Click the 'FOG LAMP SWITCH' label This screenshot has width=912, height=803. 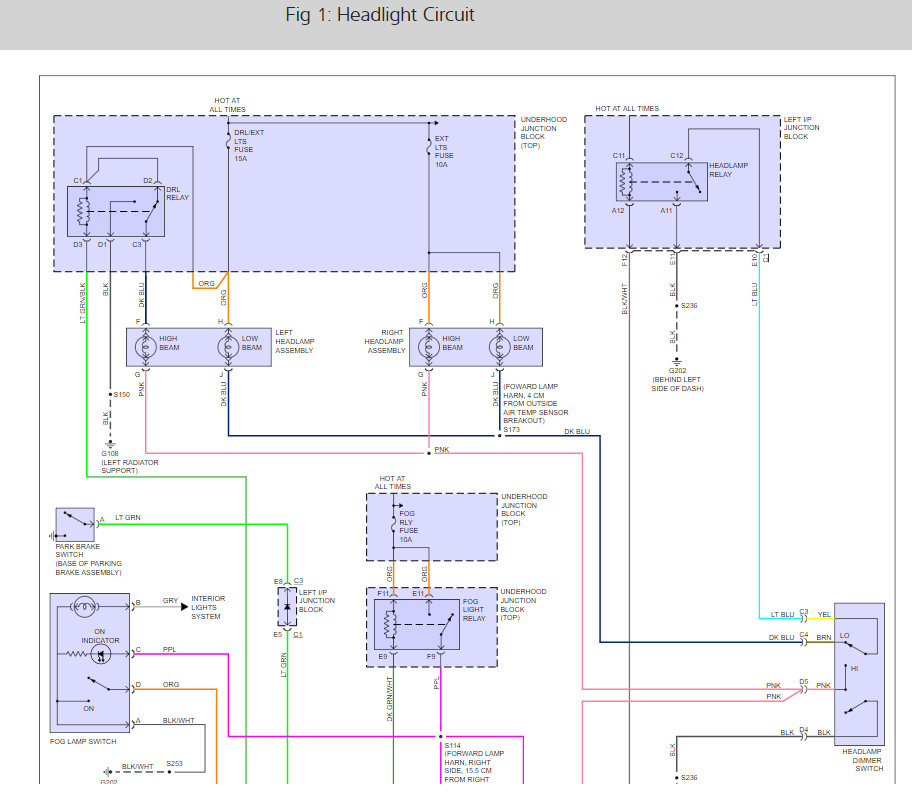tap(83, 741)
